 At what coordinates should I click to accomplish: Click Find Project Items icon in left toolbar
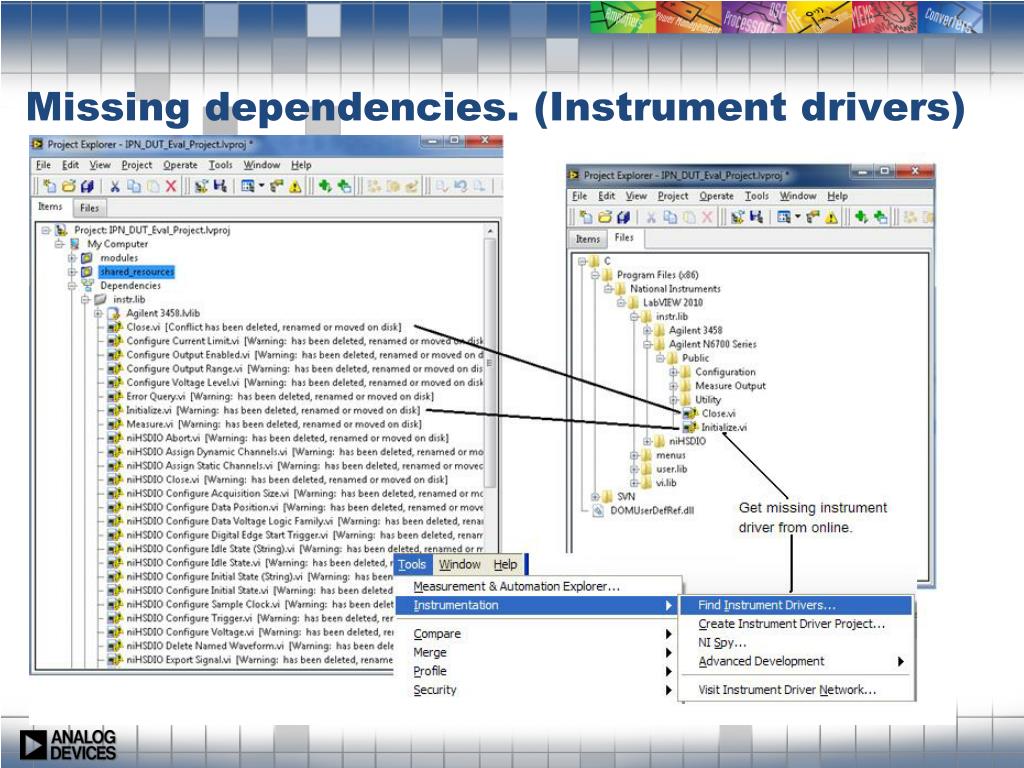click(277, 187)
